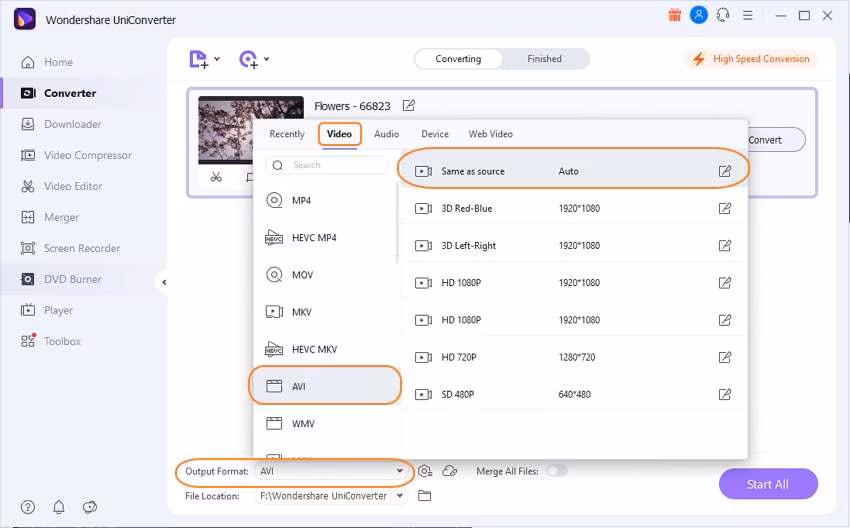Screen dimensions: 850x528
Task: Click the Add DVD disc icon
Action: pyautogui.click(x=248, y=59)
